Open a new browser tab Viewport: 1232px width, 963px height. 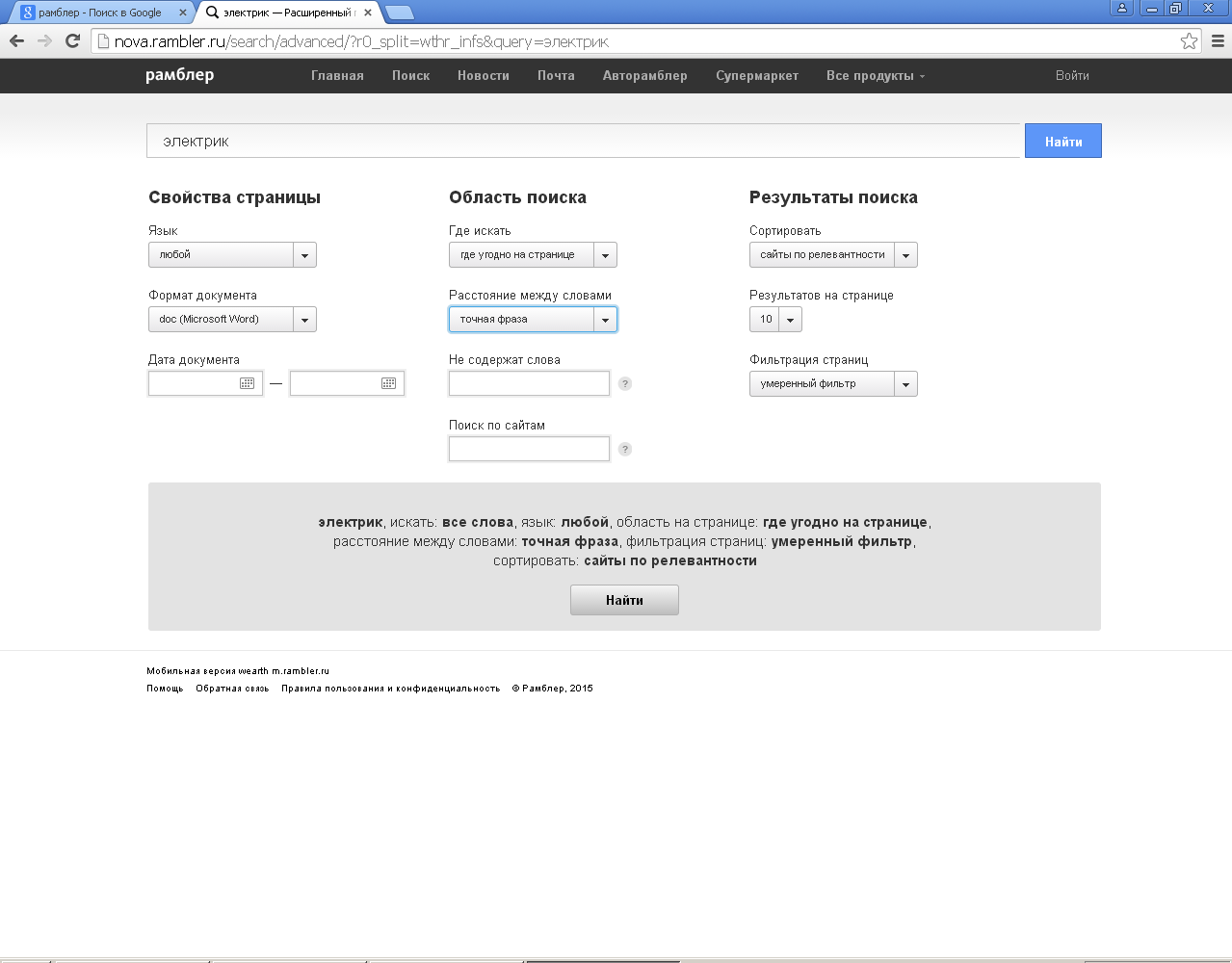click(399, 13)
